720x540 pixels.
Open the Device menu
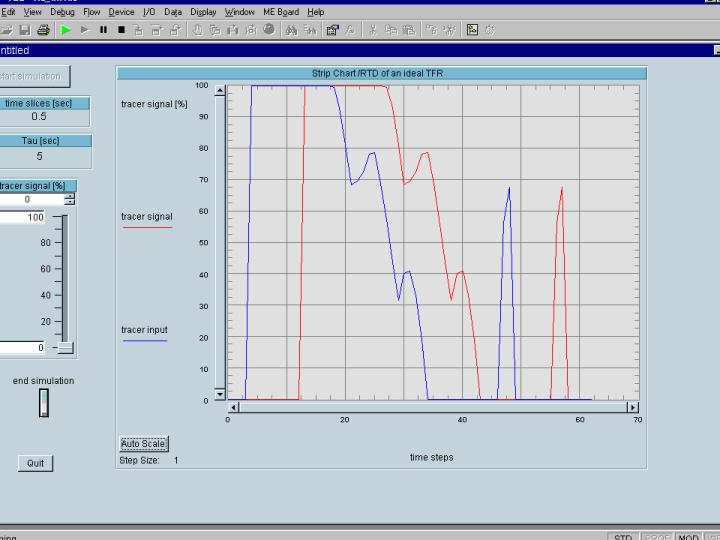tap(121, 12)
